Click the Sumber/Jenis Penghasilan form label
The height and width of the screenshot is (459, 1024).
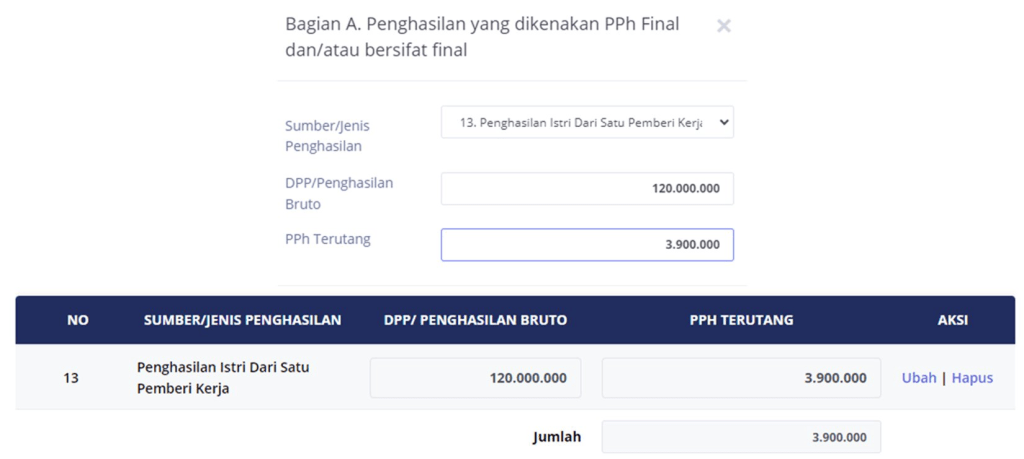[327, 136]
